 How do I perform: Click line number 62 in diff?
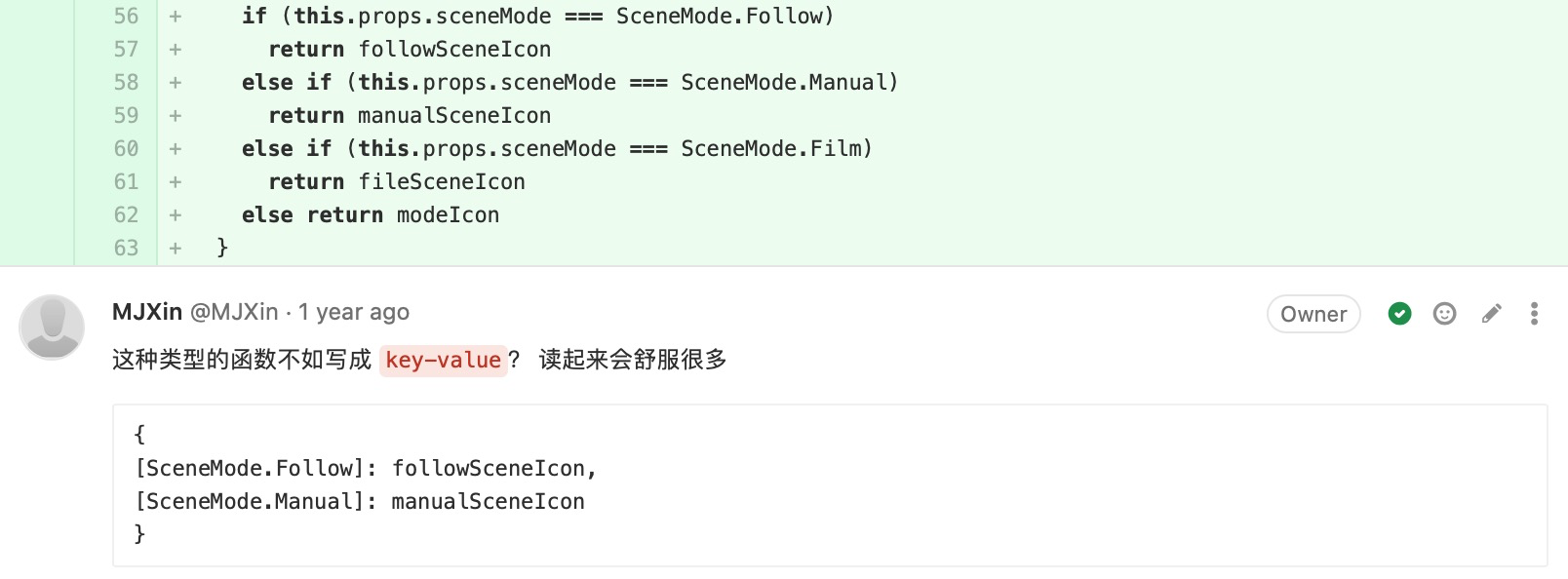126,215
